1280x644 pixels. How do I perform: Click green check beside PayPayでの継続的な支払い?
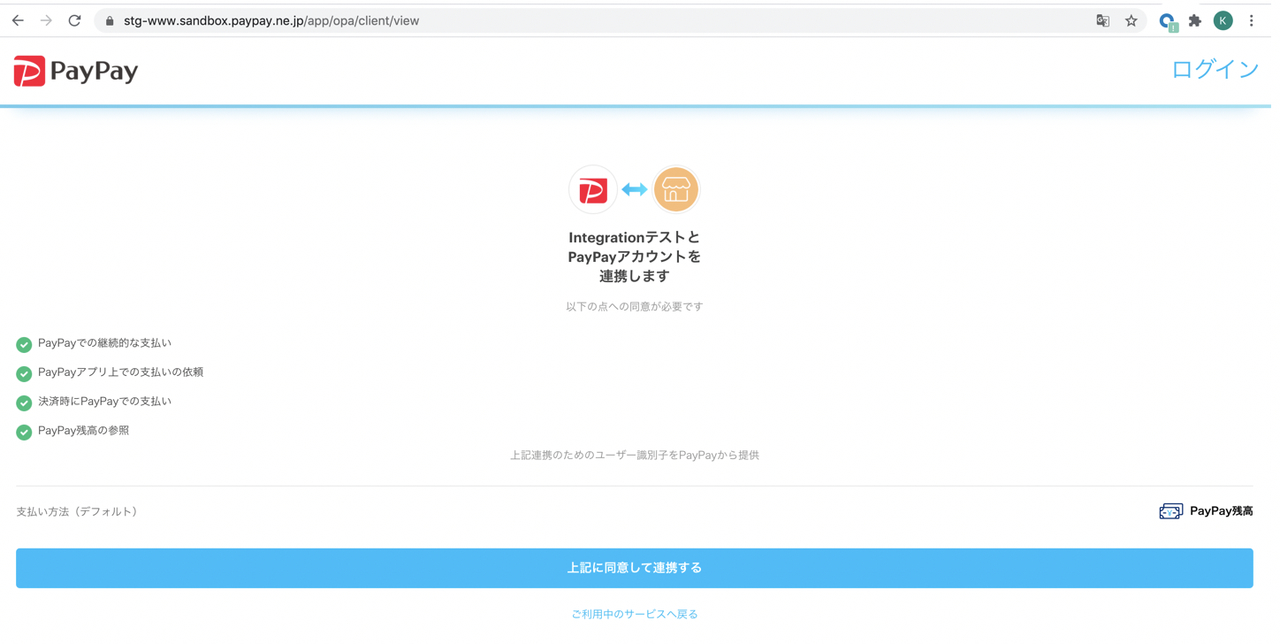pyautogui.click(x=24, y=345)
